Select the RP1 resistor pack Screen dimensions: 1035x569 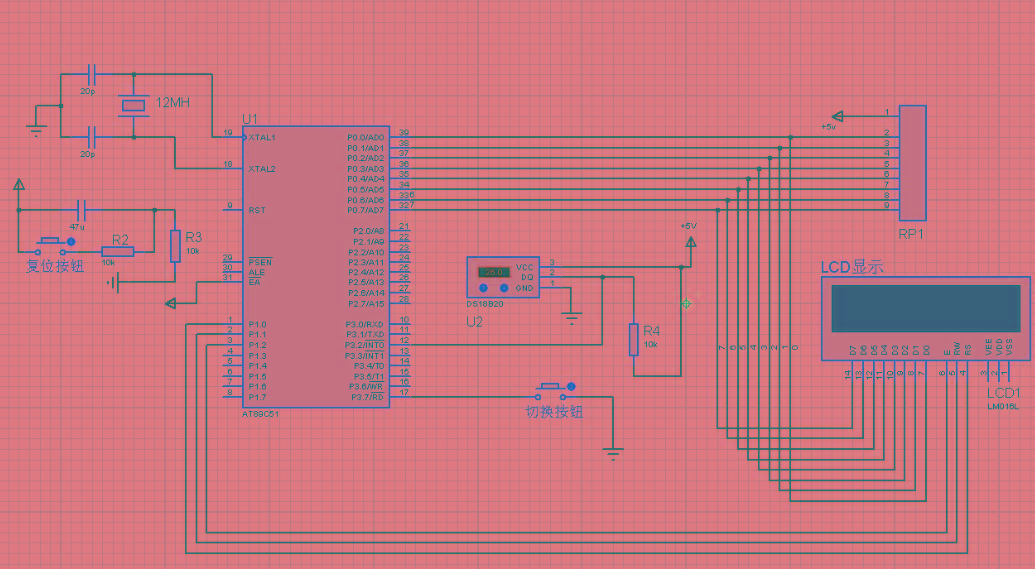pyautogui.click(x=914, y=163)
